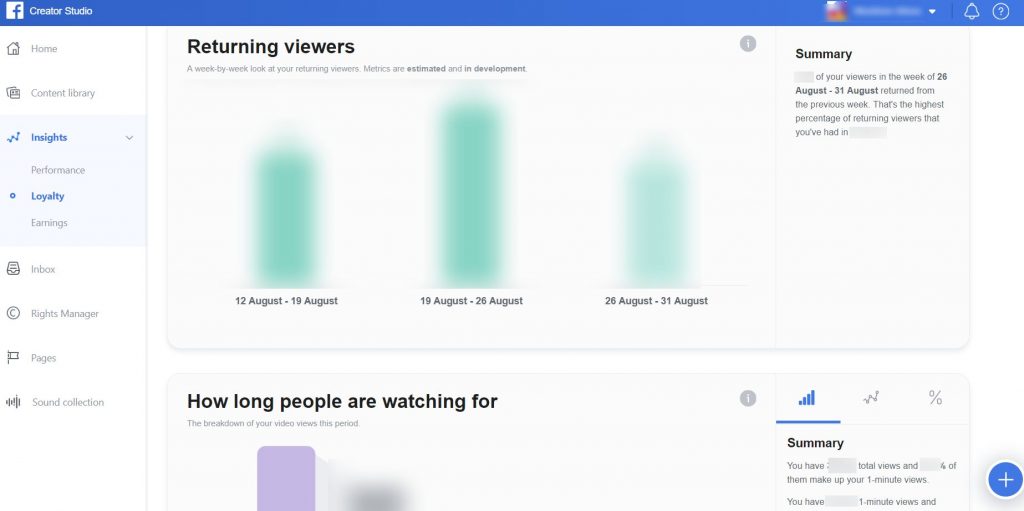
Task: Click 'How long people are watching for' heading
Action: pos(342,401)
